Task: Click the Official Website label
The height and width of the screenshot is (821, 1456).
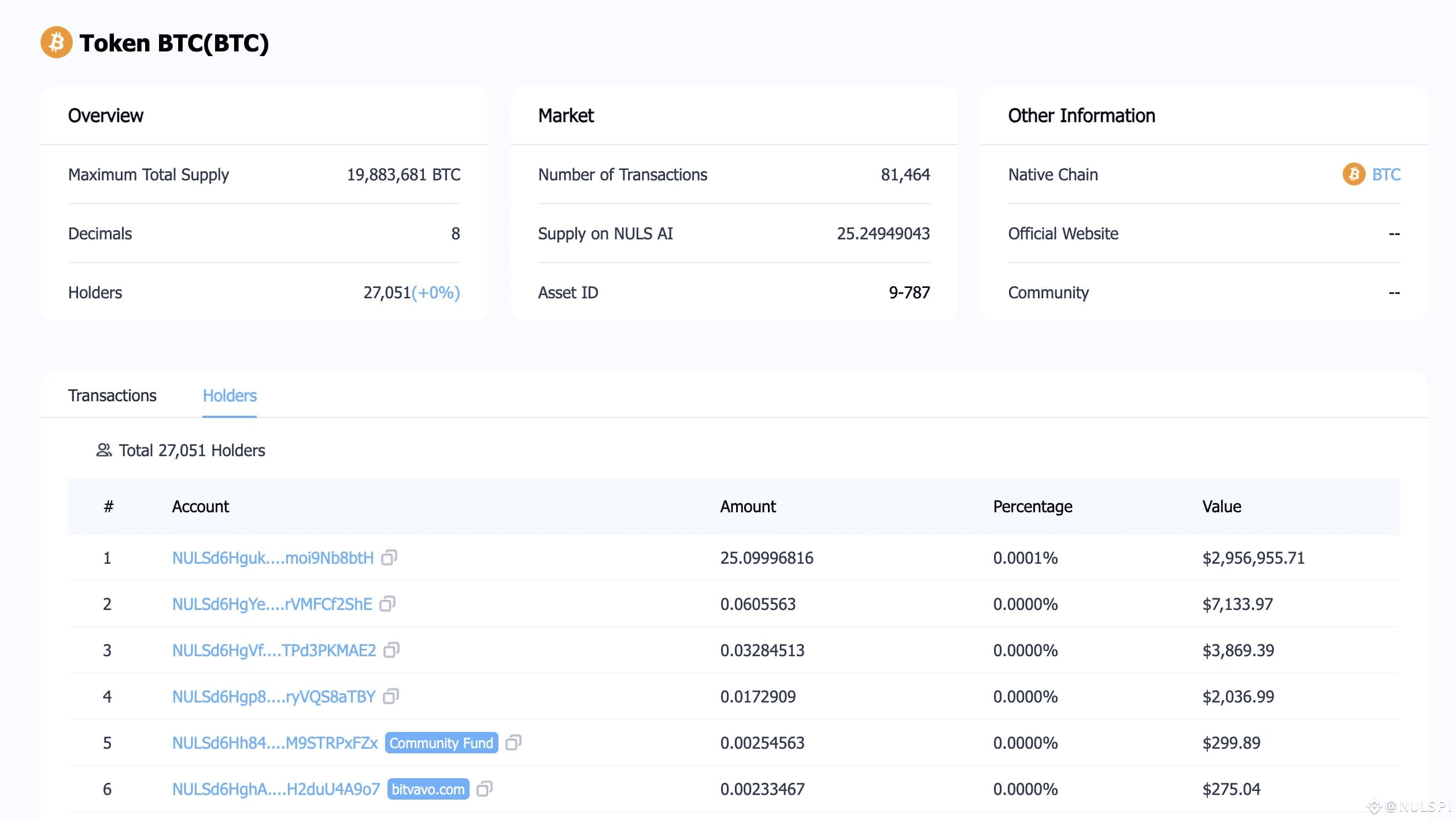Action: 1063,234
